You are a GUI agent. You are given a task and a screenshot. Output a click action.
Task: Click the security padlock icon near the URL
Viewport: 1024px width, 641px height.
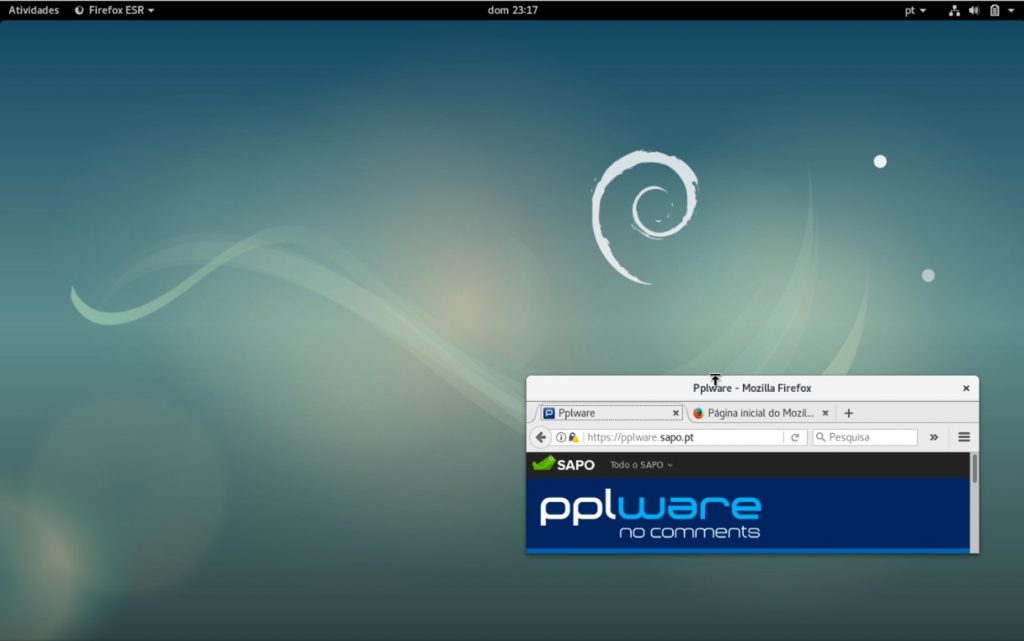572,437
